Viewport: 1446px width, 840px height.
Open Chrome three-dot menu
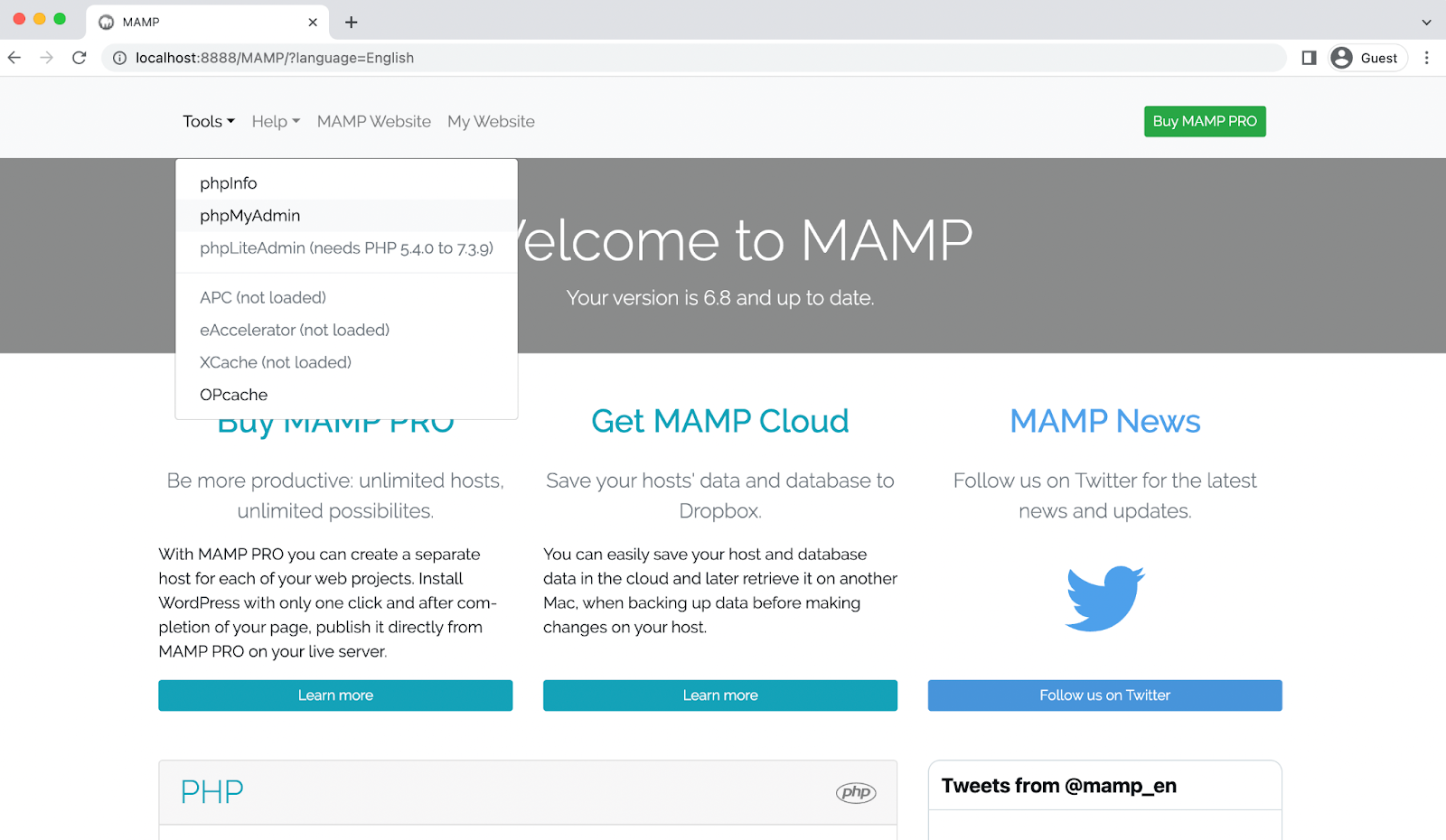pyautogui.click(x=1427, y=58)
